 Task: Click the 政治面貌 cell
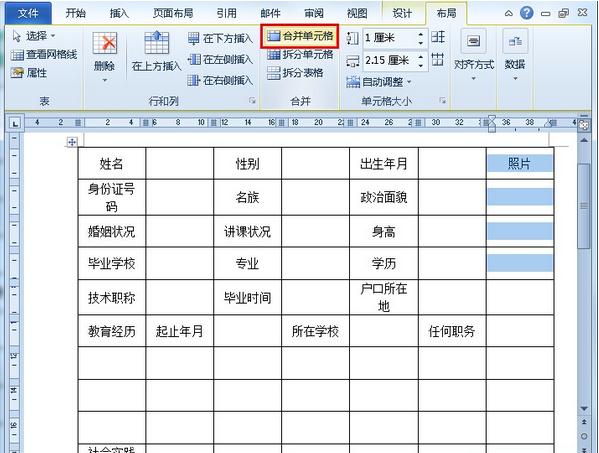[x=384, y=197]
